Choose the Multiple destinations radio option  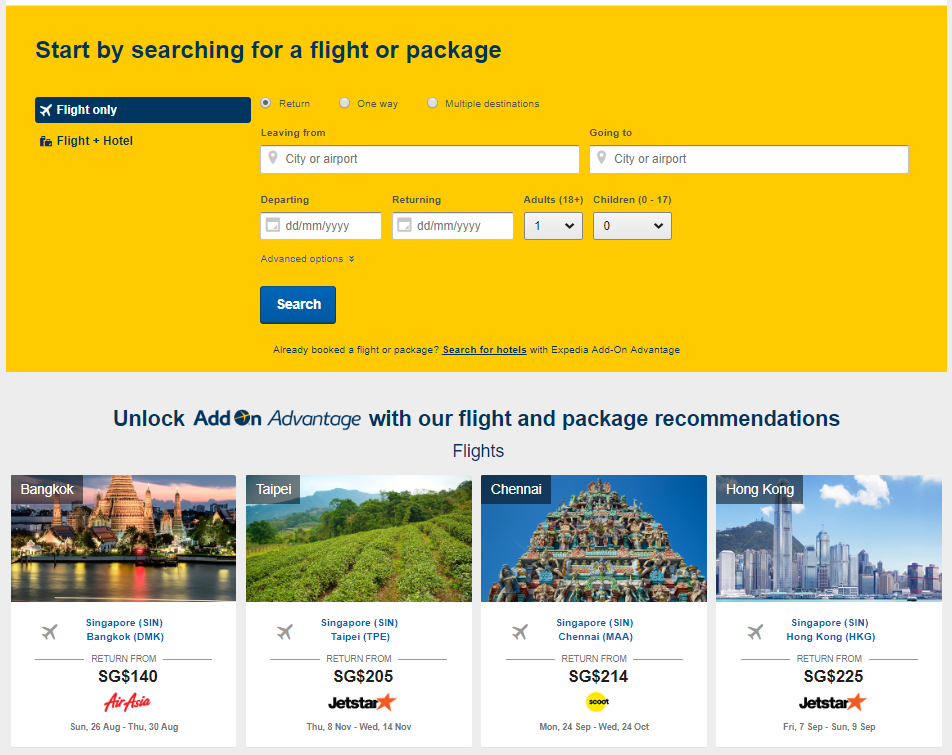pyautogui.click(x=433, y=103)
